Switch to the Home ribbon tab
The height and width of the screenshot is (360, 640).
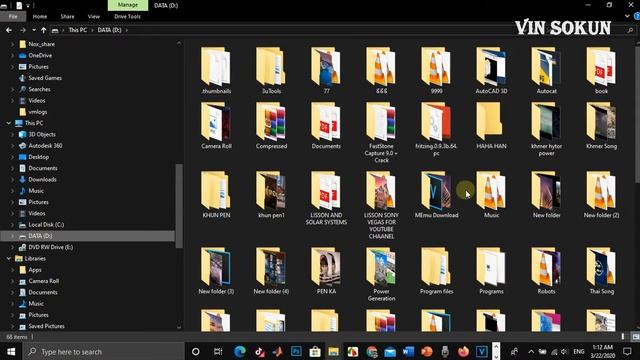(40, 16)
